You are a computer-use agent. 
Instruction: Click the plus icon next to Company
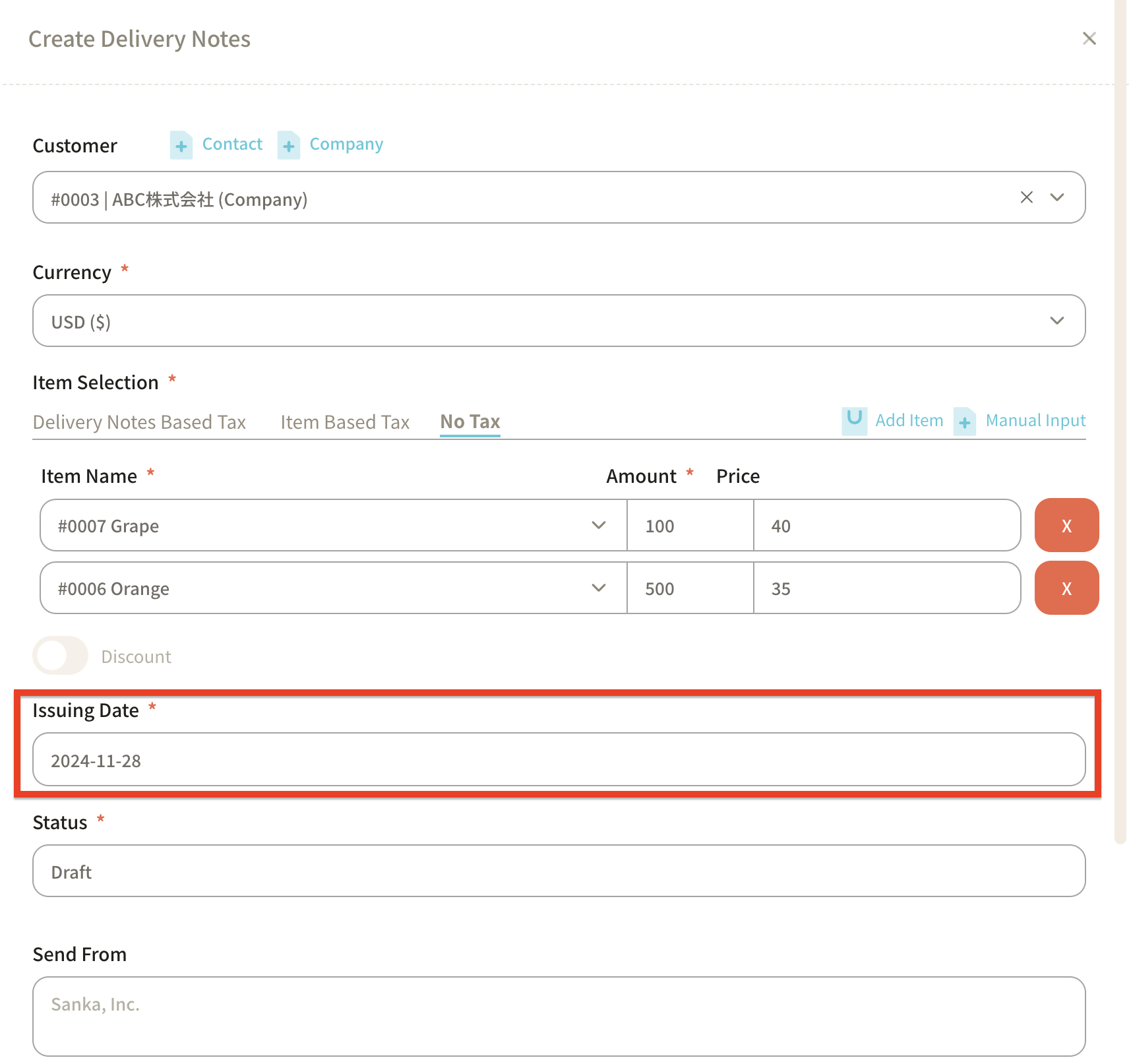288,145
